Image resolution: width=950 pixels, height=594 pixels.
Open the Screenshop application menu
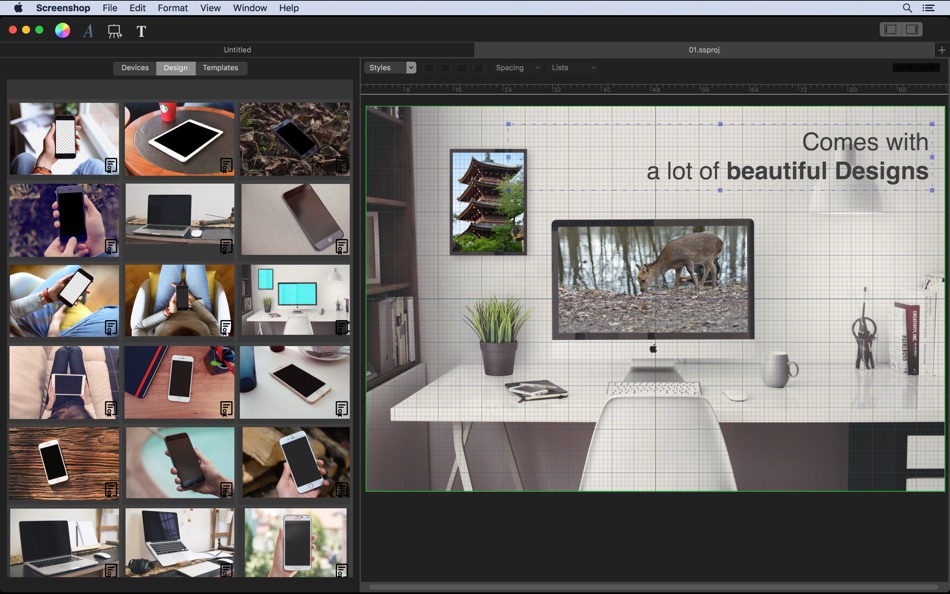(63, 8)
